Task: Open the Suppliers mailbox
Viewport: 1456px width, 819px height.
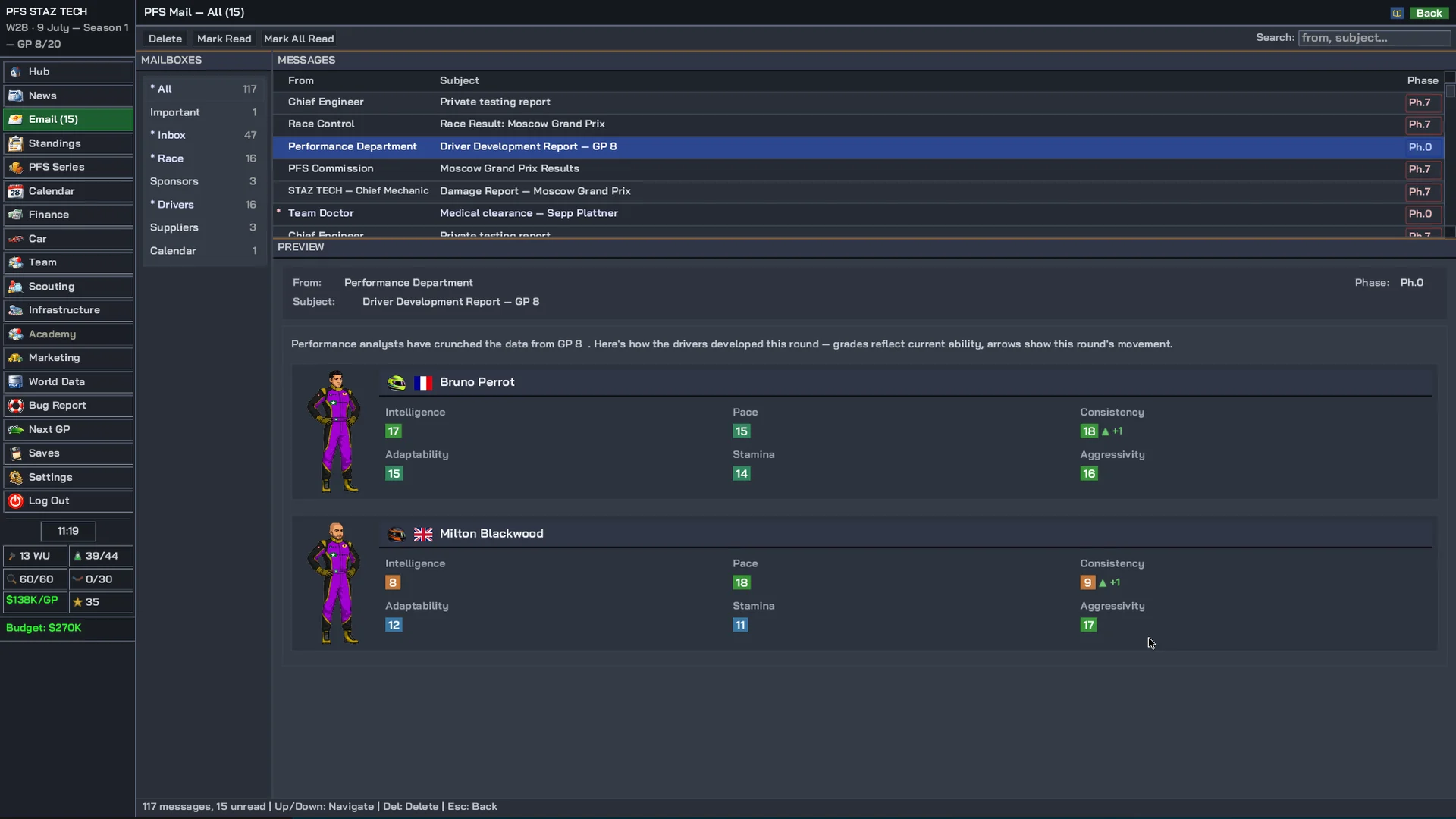Action: pyautogui.click(x=204, y=227)
